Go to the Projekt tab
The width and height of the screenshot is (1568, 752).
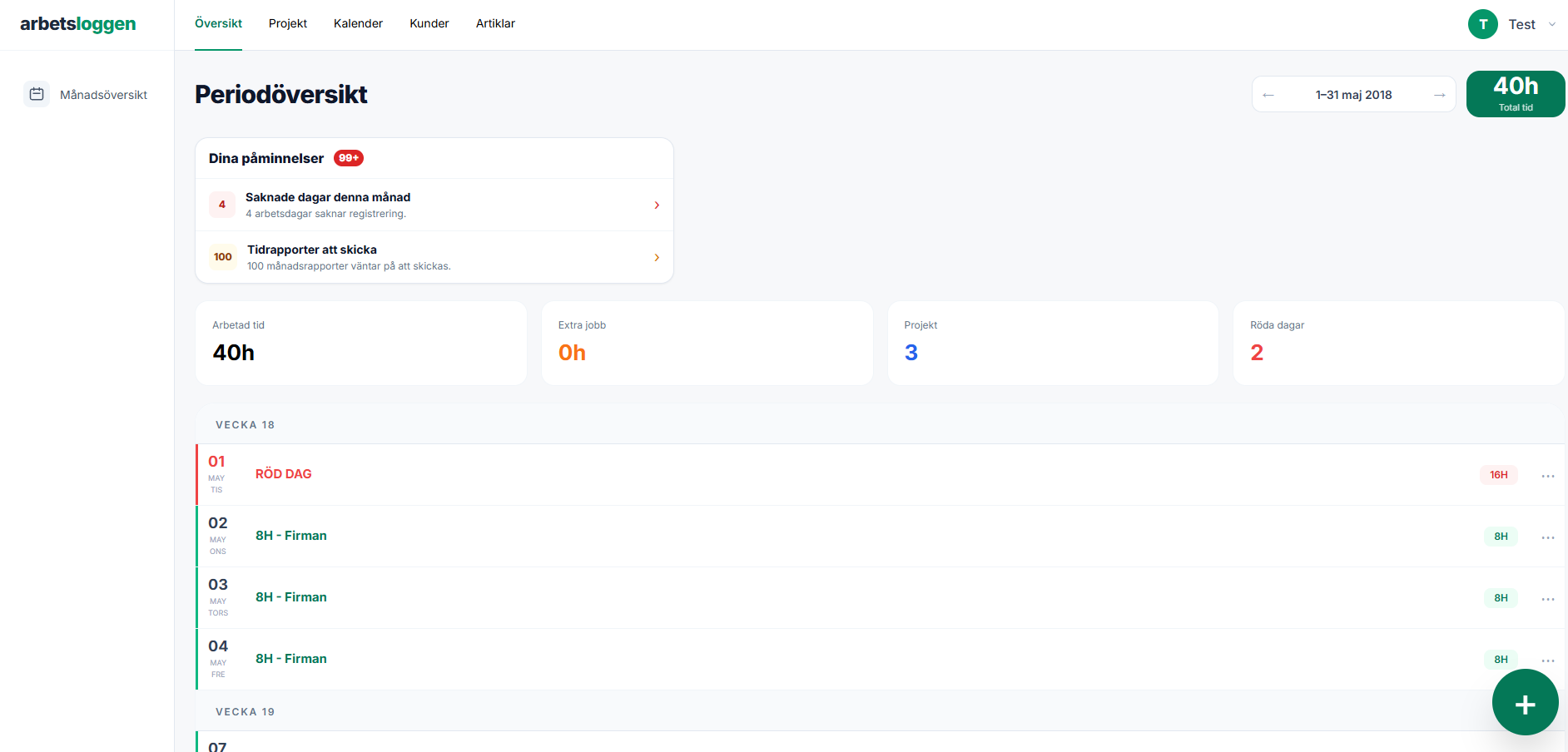[288, 23]
